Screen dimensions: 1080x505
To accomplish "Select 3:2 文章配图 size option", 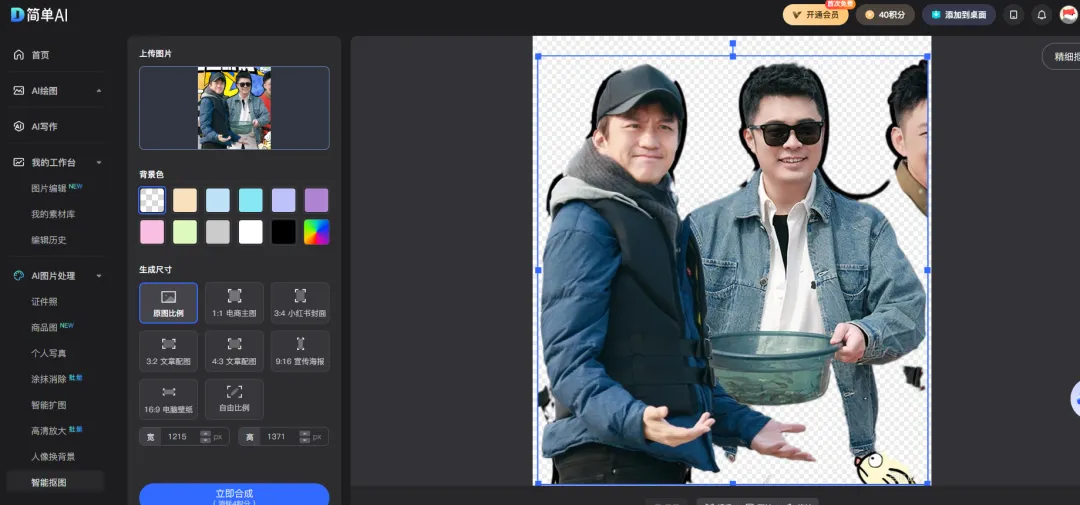I will pos(168,351).
